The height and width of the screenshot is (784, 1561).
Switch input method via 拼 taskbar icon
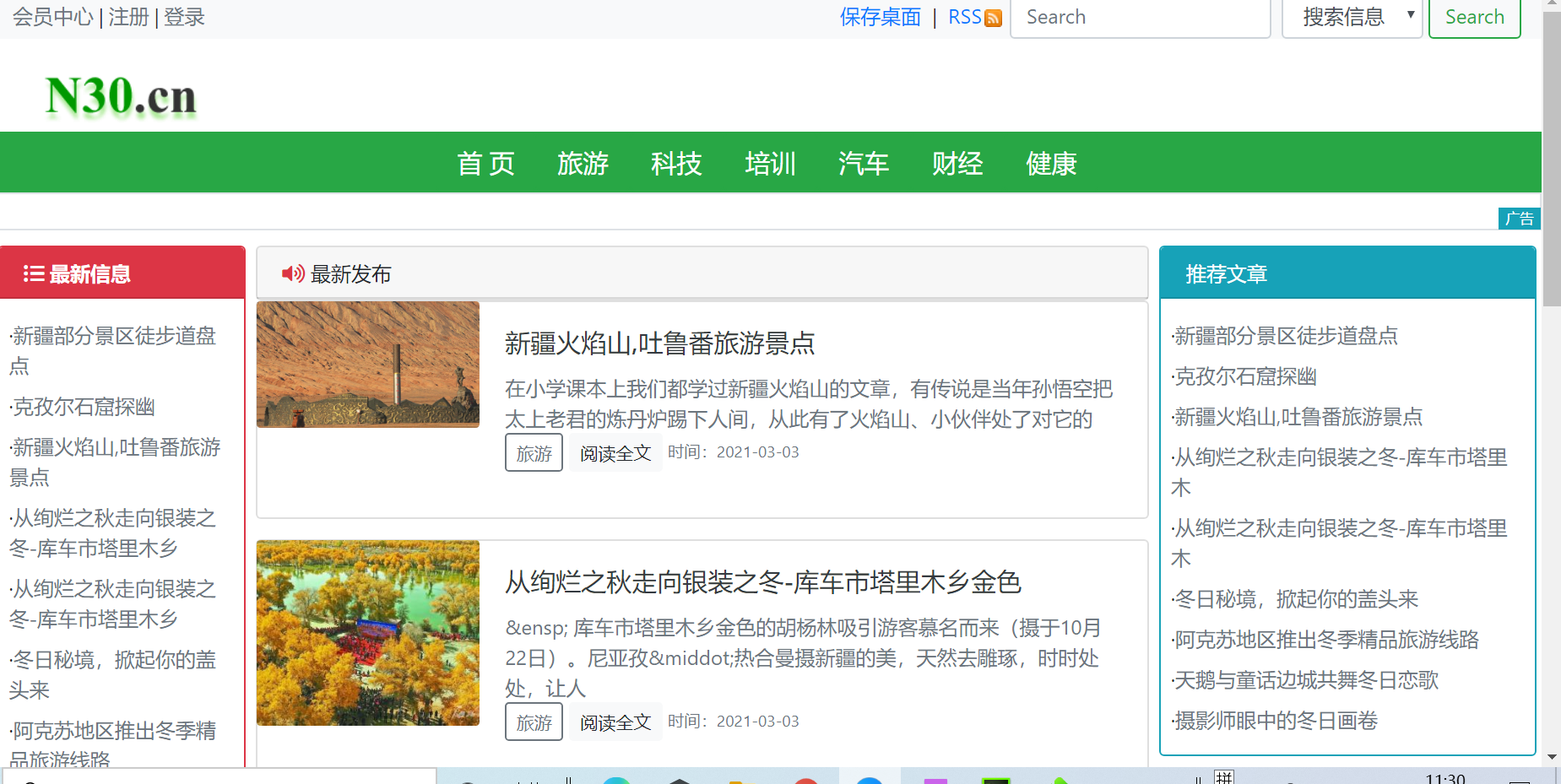1226,777
